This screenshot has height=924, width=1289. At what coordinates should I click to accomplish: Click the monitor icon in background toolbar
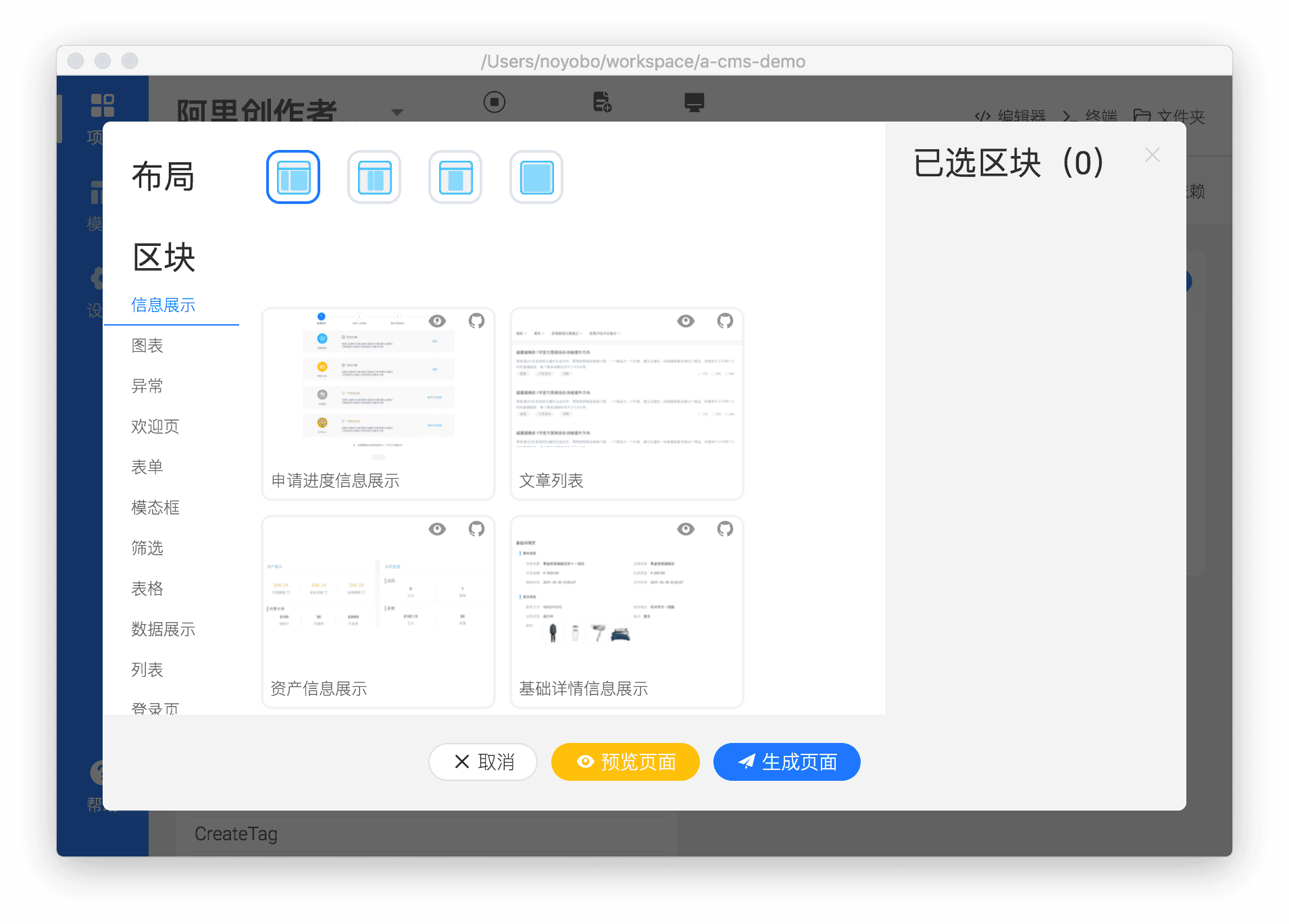(694, 102)
